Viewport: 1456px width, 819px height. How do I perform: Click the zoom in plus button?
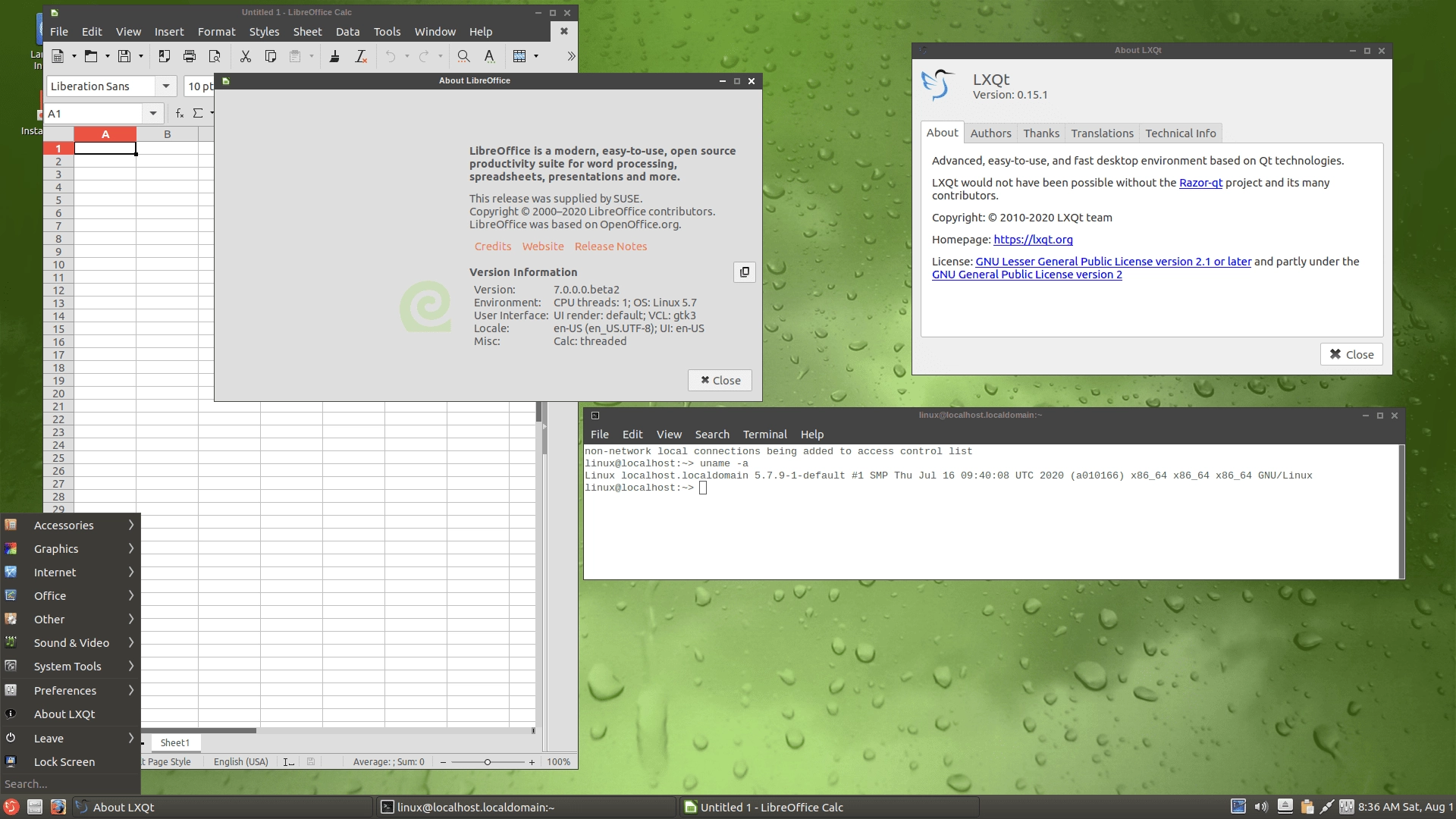532,762
